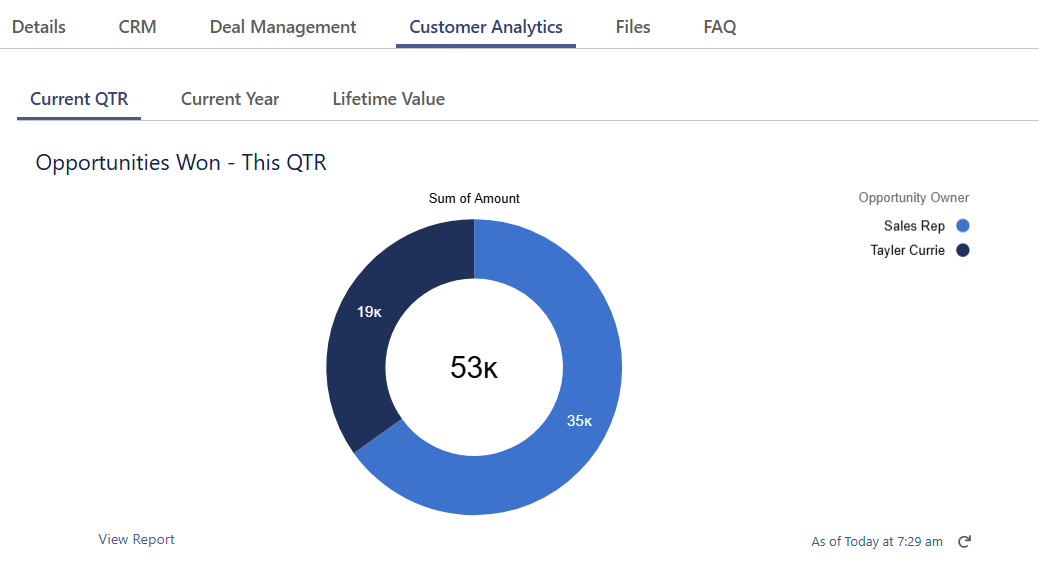Click the Tayler Currie legend label
Screen dimensions: 1039x571
(907, 250)
